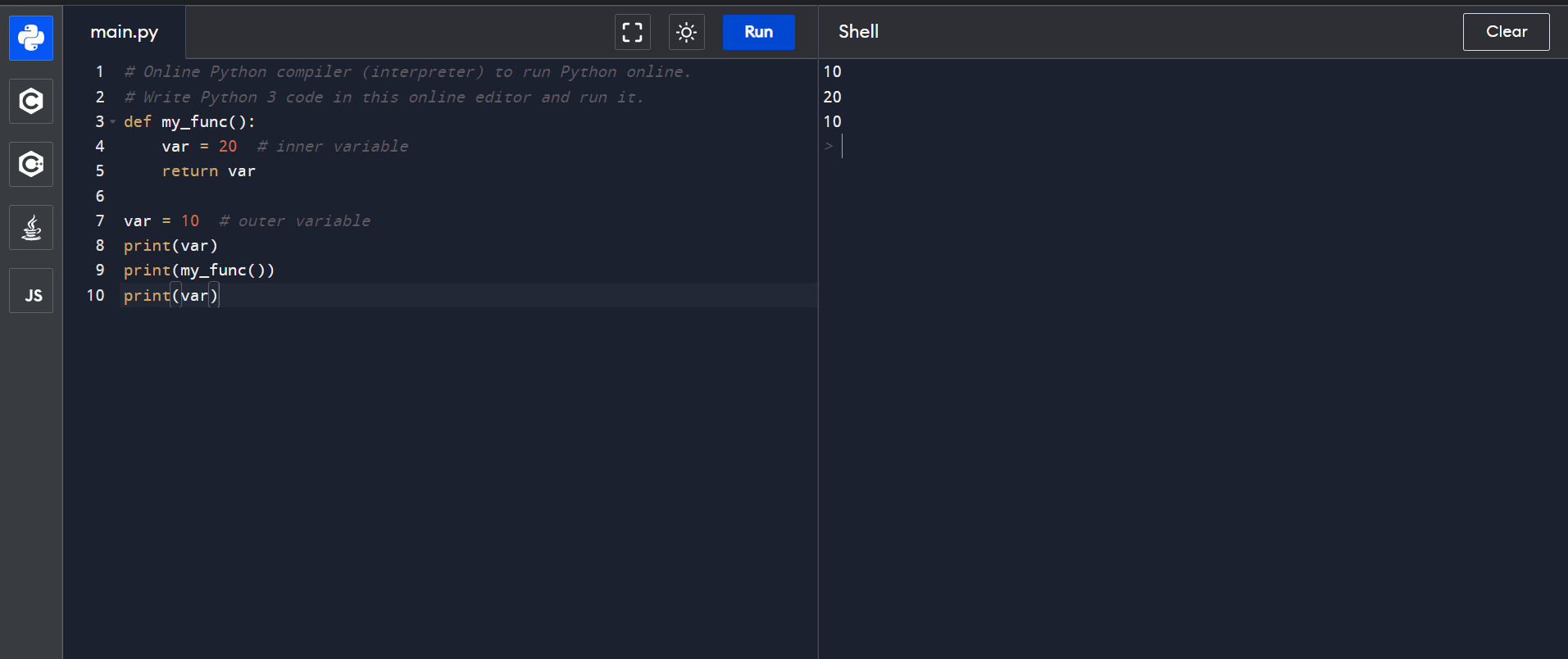Image resolution: width=1568 pixels, height=659 pixels.
Task: Run the Python code
Action: (x=758, y=32)
